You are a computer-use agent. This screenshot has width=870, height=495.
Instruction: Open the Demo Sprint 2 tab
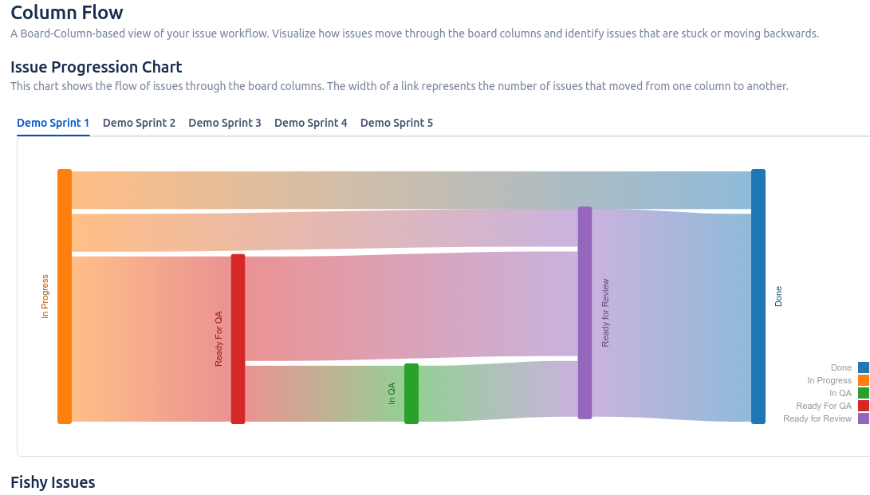point(139,123)
